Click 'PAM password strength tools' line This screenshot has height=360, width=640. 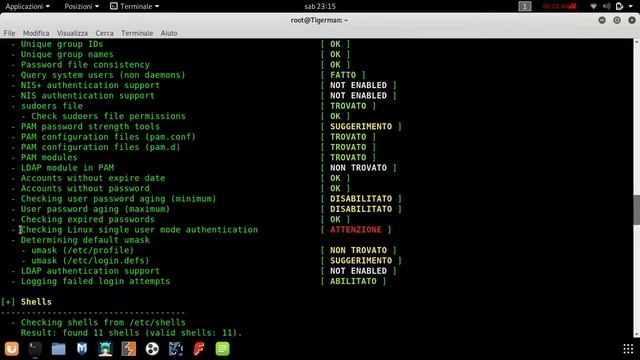click(x=90, y=127)
